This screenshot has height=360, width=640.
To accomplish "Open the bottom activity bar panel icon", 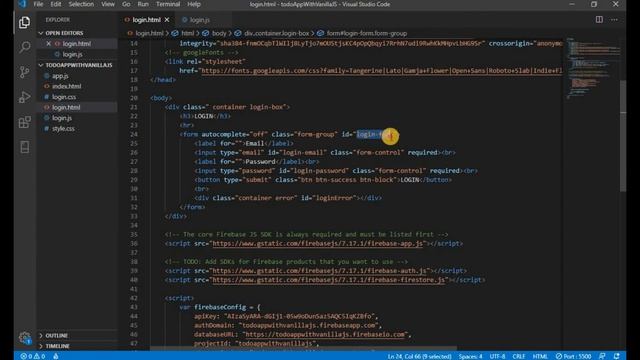I will [24, 147].
